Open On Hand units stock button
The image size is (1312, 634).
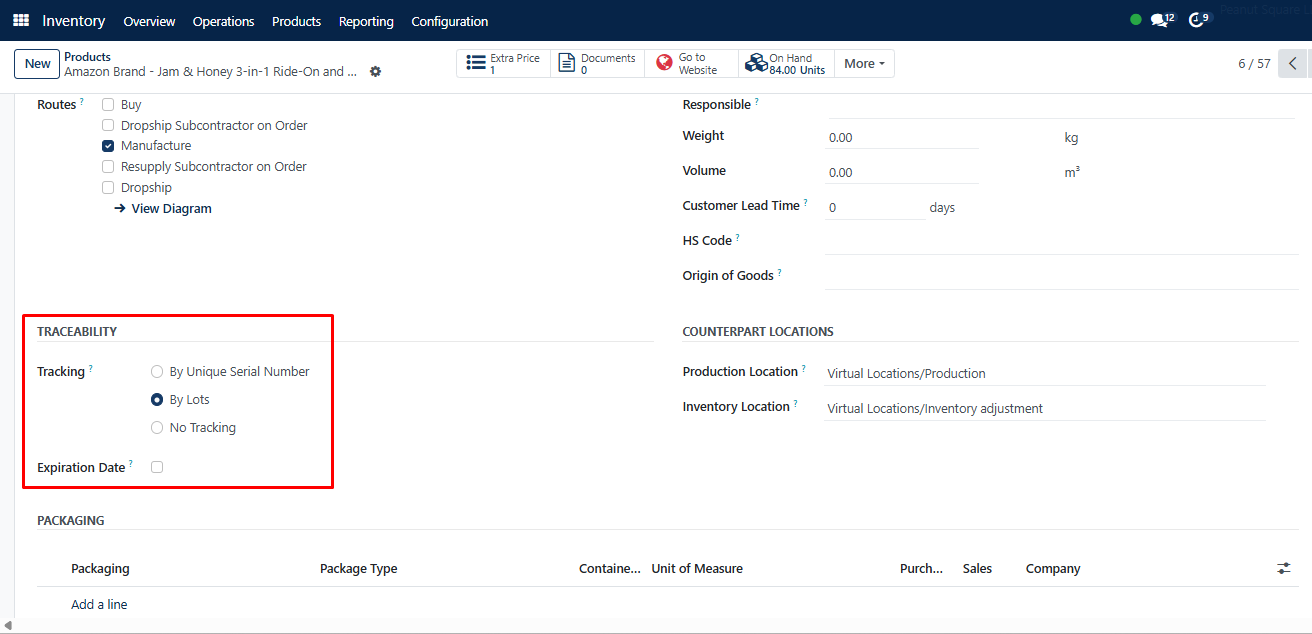click(x=786, y=64)
